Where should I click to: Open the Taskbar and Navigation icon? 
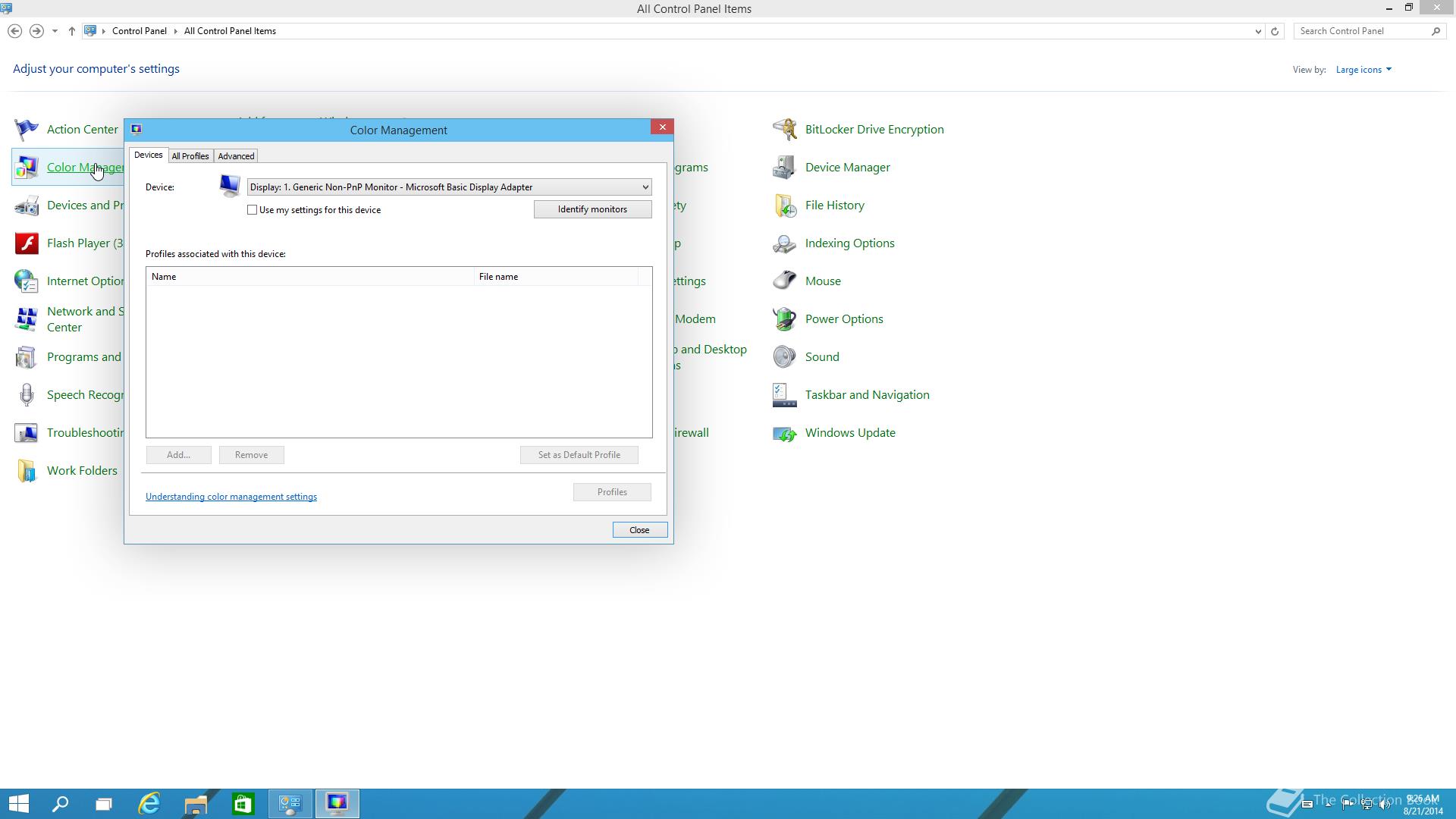(785, 395)
